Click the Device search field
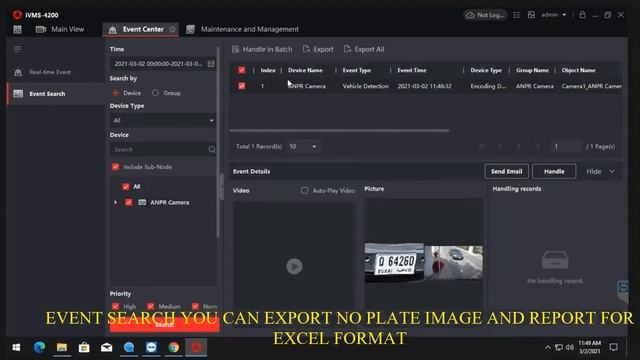 [x=159, y=149]
